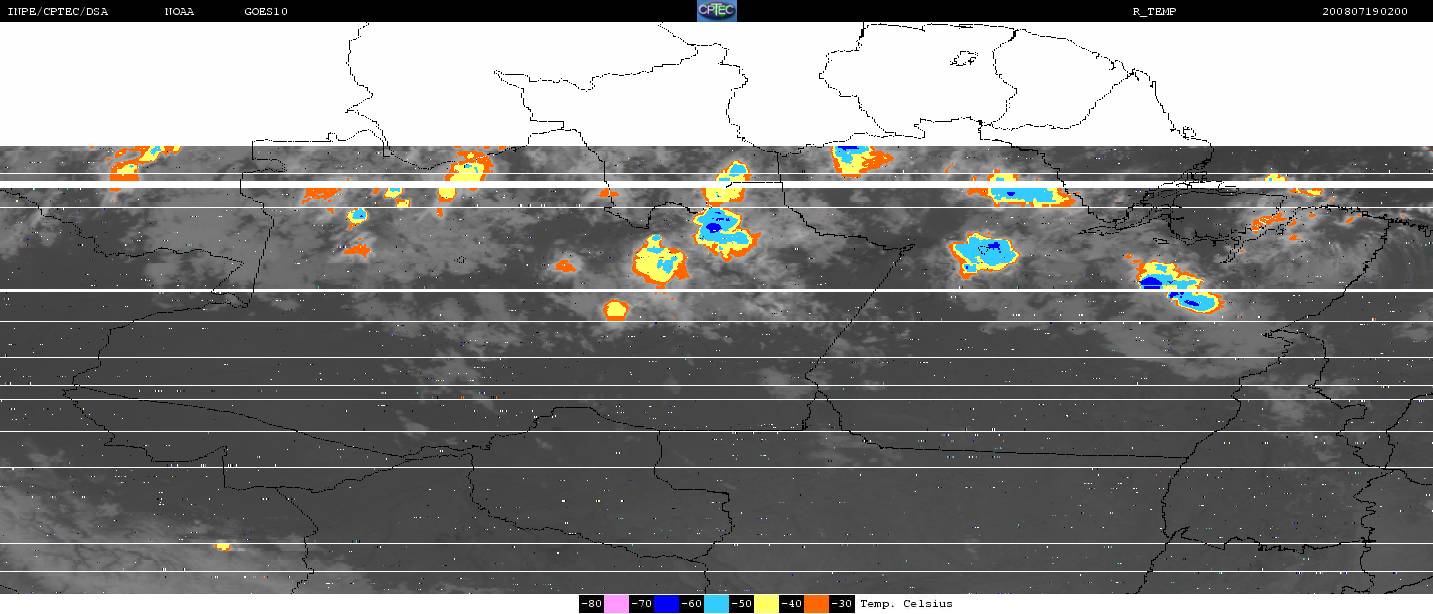Image resolution: width=1433 pixels, height=614 pixels.
Task: Select the -40 legend value
Action: pyautogui.click(x=791, y=604)
